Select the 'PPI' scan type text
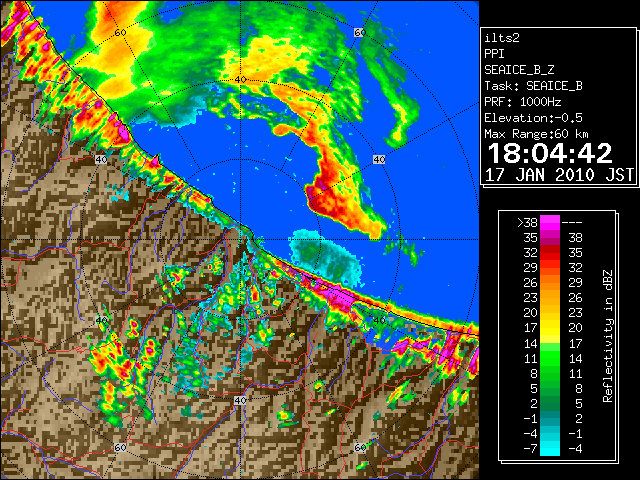 [x=494, y=54]
